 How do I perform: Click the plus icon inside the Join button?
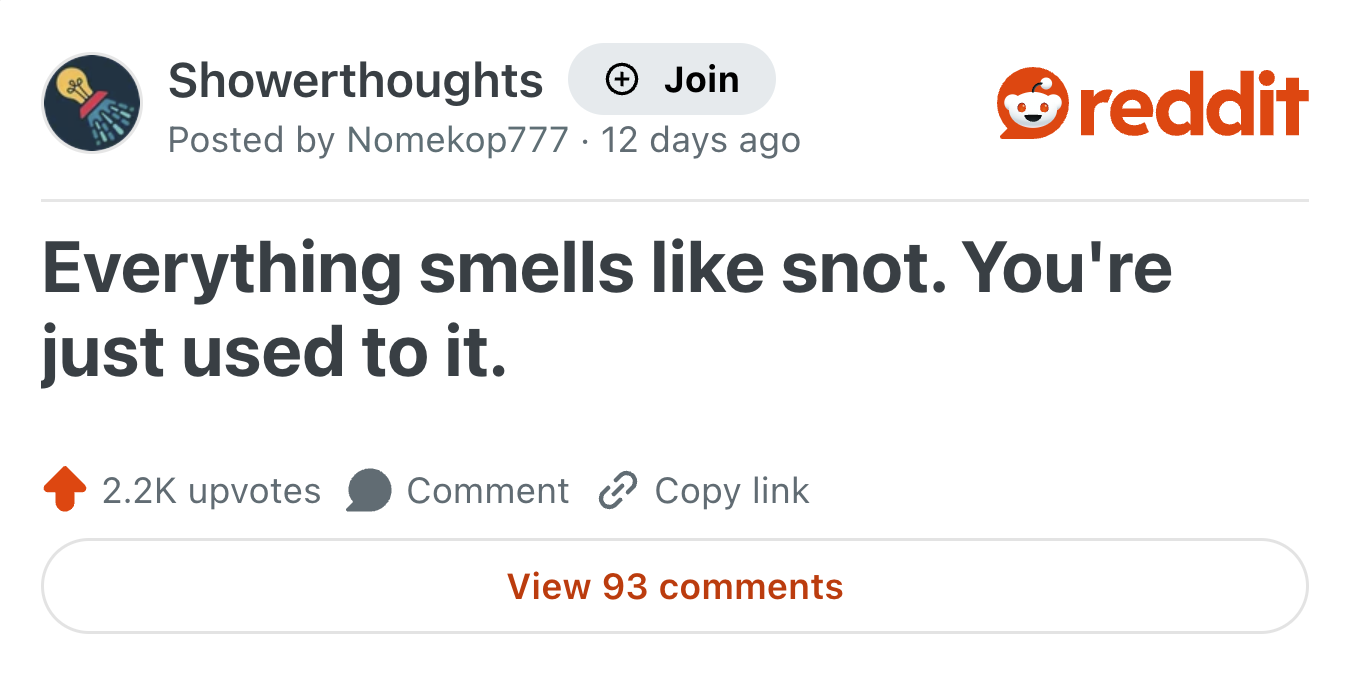[x=622, y=80]
